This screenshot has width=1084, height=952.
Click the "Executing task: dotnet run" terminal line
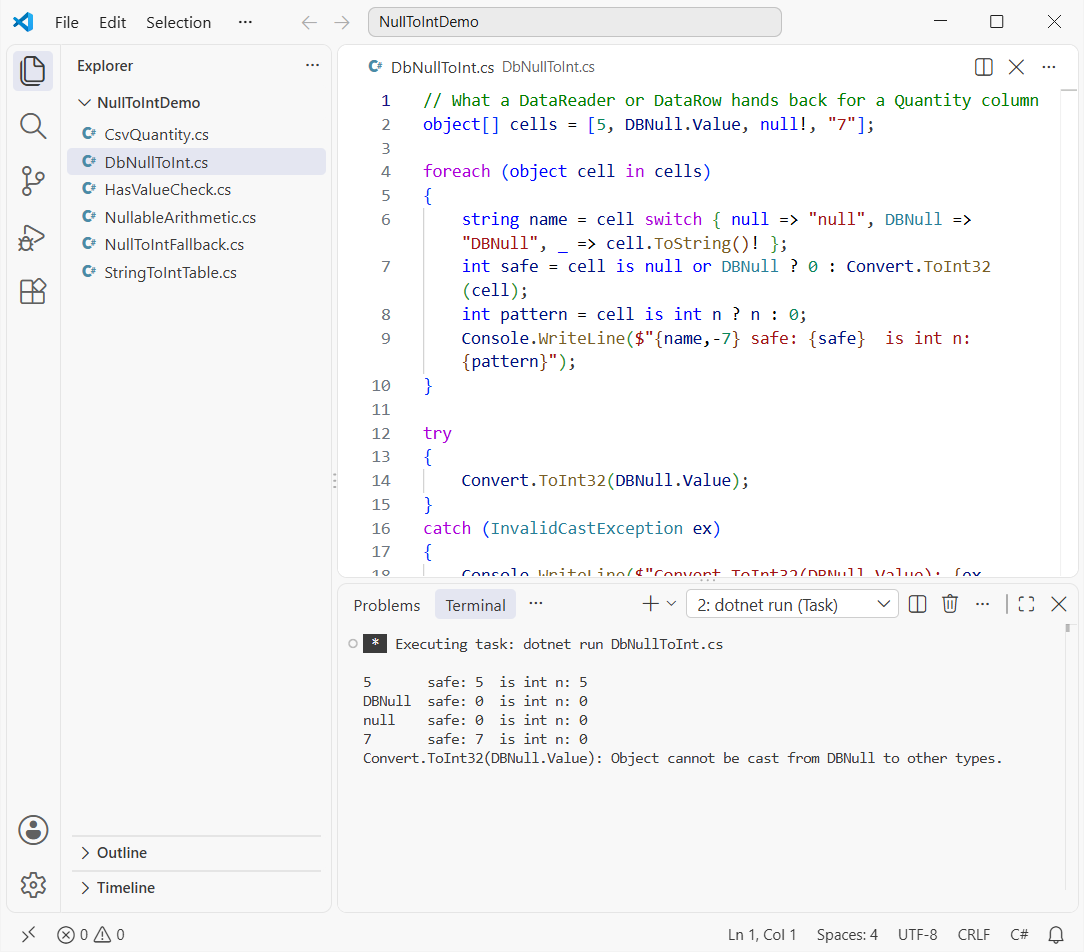pyautogui.click(x=559, y=644)
